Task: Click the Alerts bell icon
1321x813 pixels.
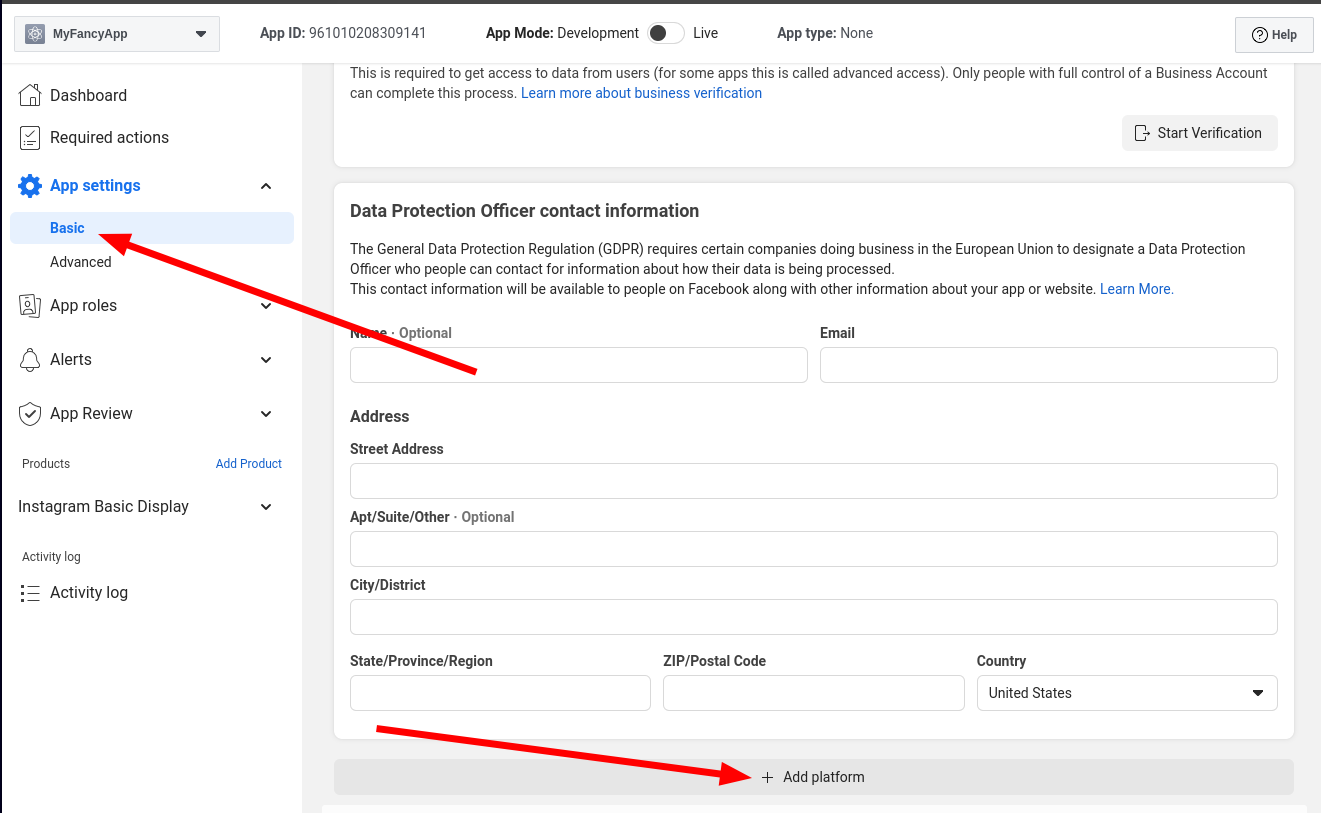Action: (x=30, y=360)
